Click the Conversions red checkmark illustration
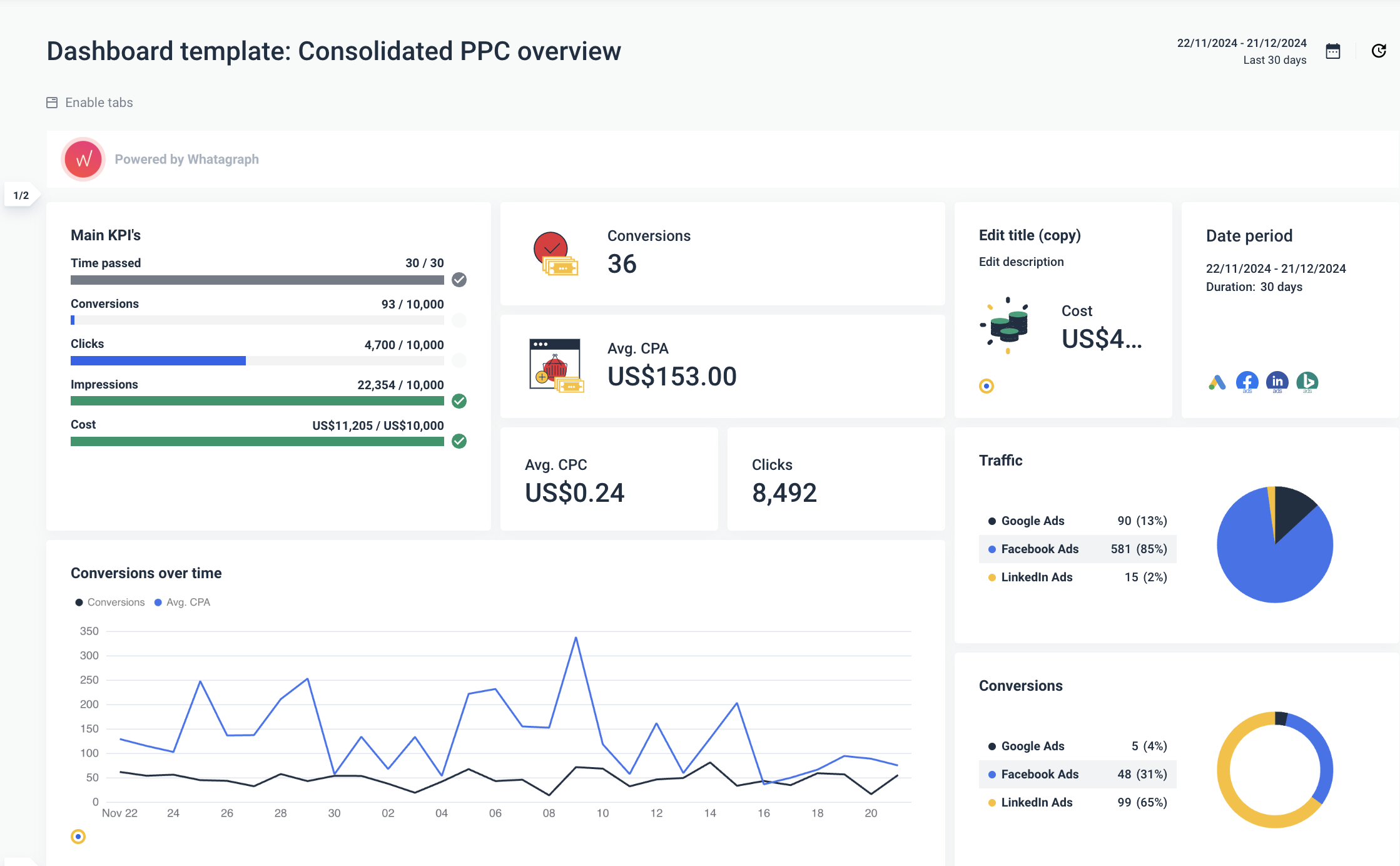The width and height of the screenshot is (1400, 866). [x=555, y=254]
